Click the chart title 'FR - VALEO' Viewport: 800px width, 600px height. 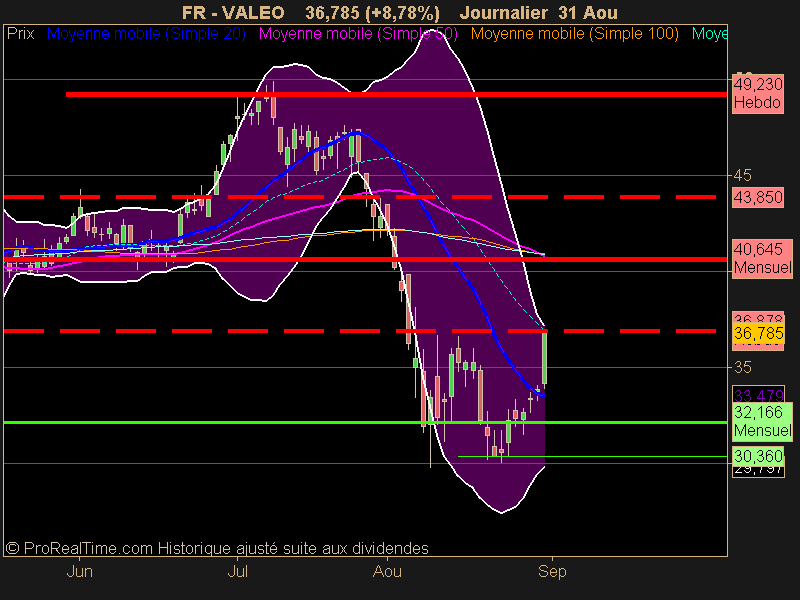click(x=233, y=12)
